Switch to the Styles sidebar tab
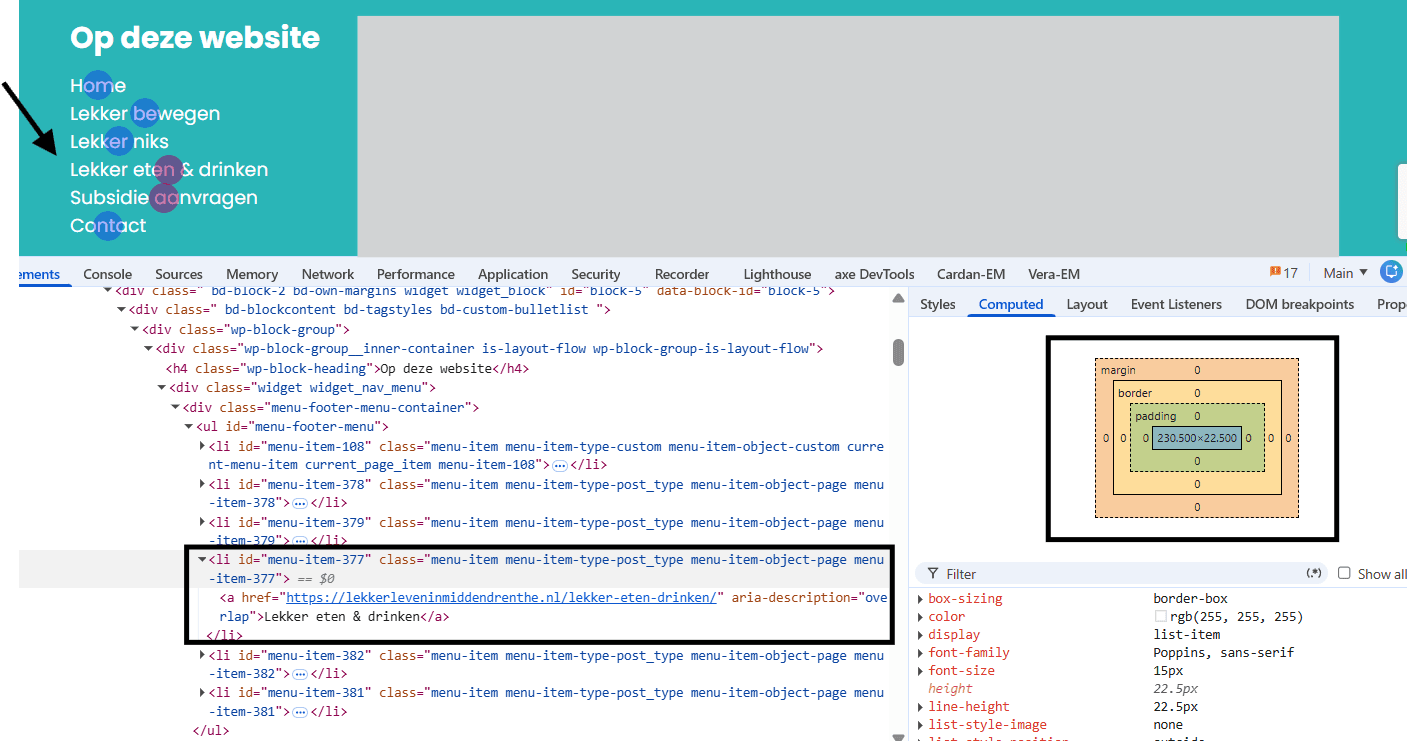 click(938, 304)
